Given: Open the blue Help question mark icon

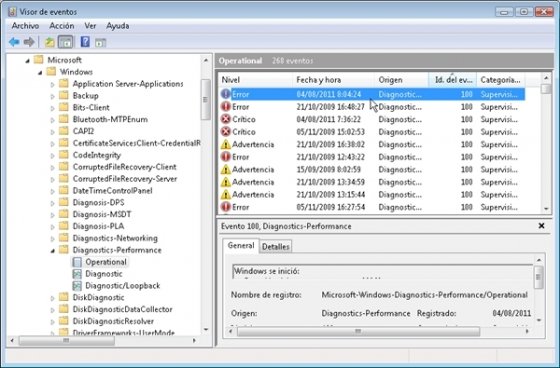Looking at the screenshot, I should tap(85, 42).
